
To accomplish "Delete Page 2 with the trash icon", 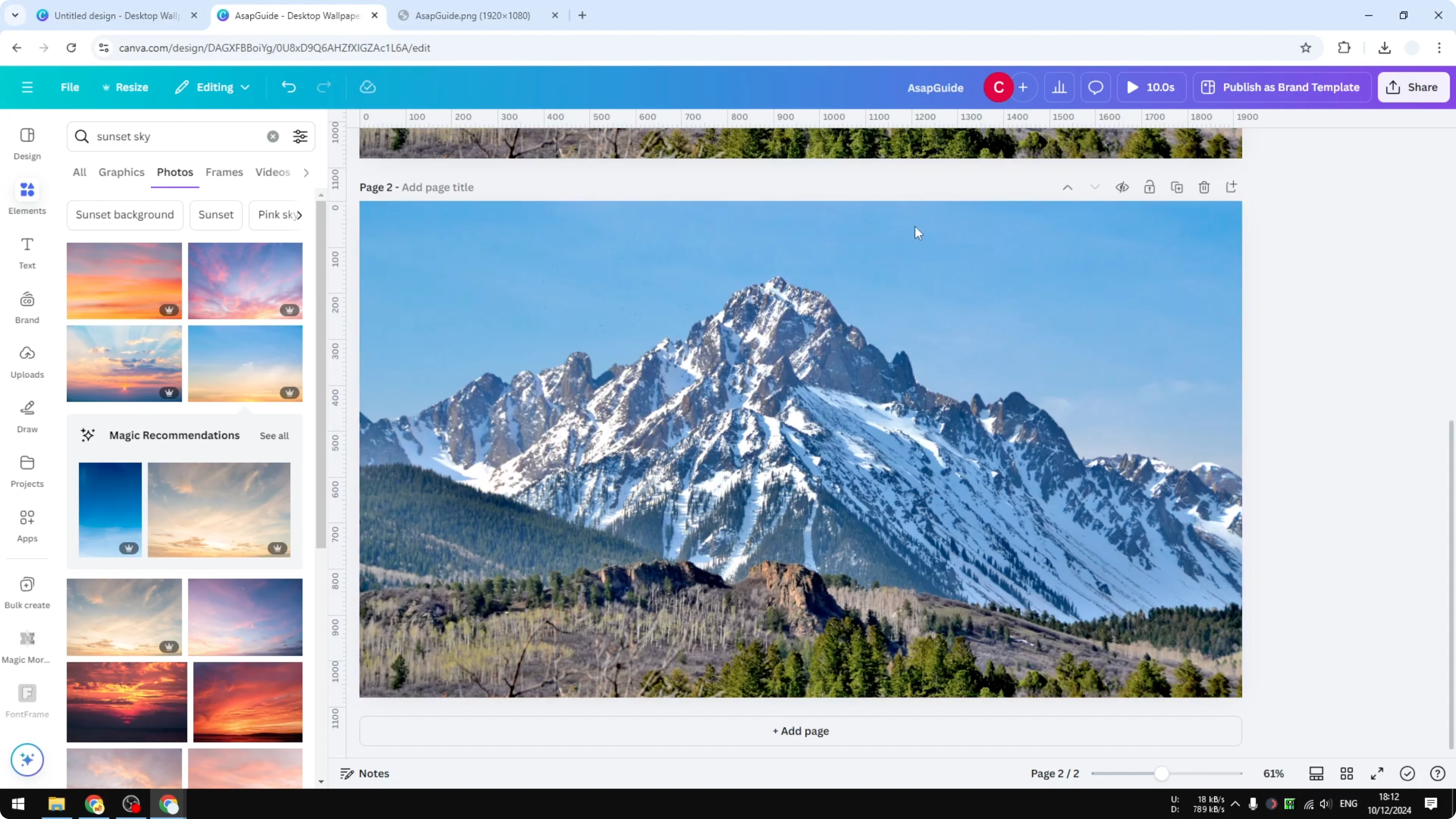I will coord(1204,187).
